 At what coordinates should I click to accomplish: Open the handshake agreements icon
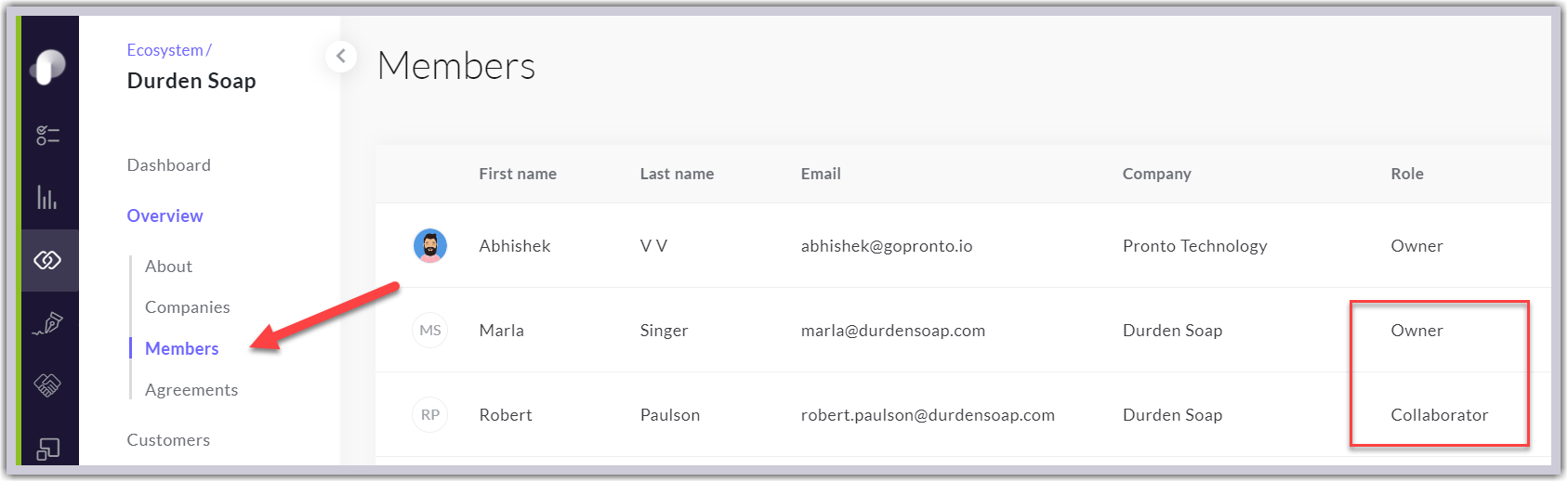48,384
